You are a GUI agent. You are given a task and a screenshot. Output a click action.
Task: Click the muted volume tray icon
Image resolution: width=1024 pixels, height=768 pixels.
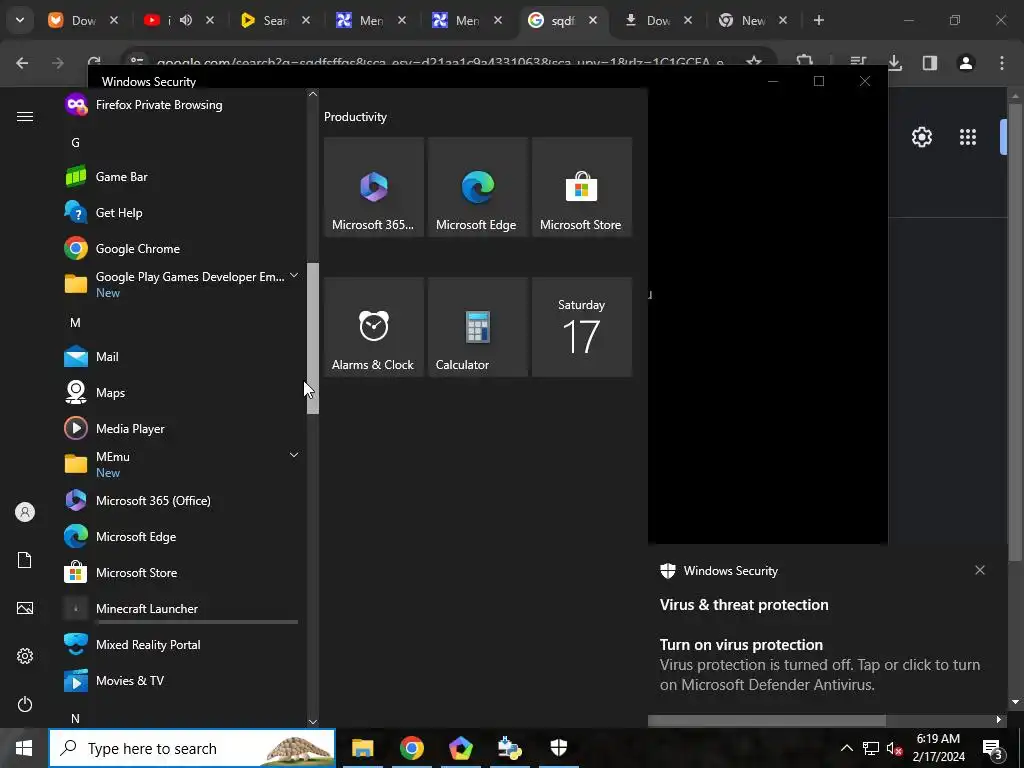[x=893, y=748]
